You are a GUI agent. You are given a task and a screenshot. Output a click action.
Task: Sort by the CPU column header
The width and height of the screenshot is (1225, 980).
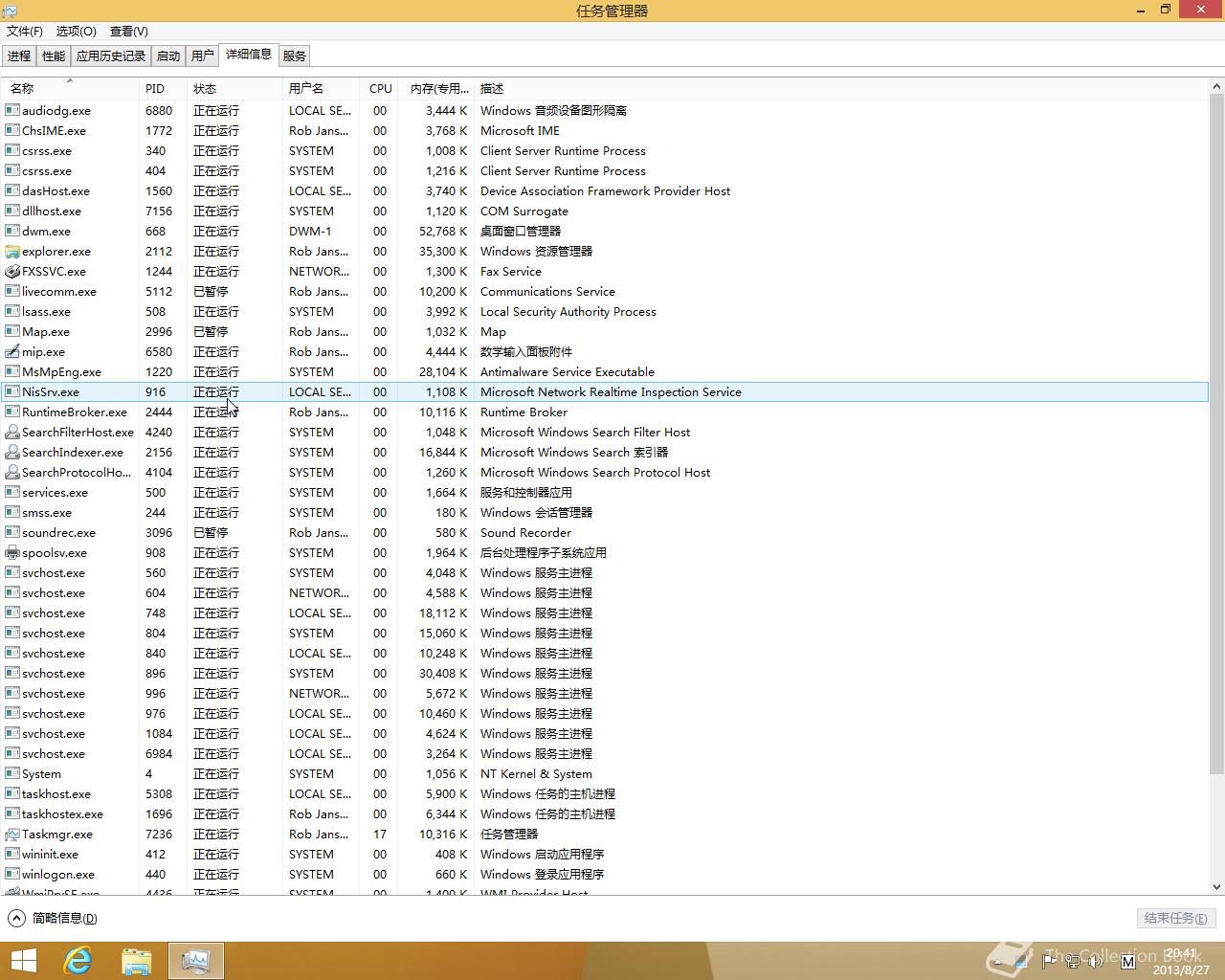pos(379,88)
